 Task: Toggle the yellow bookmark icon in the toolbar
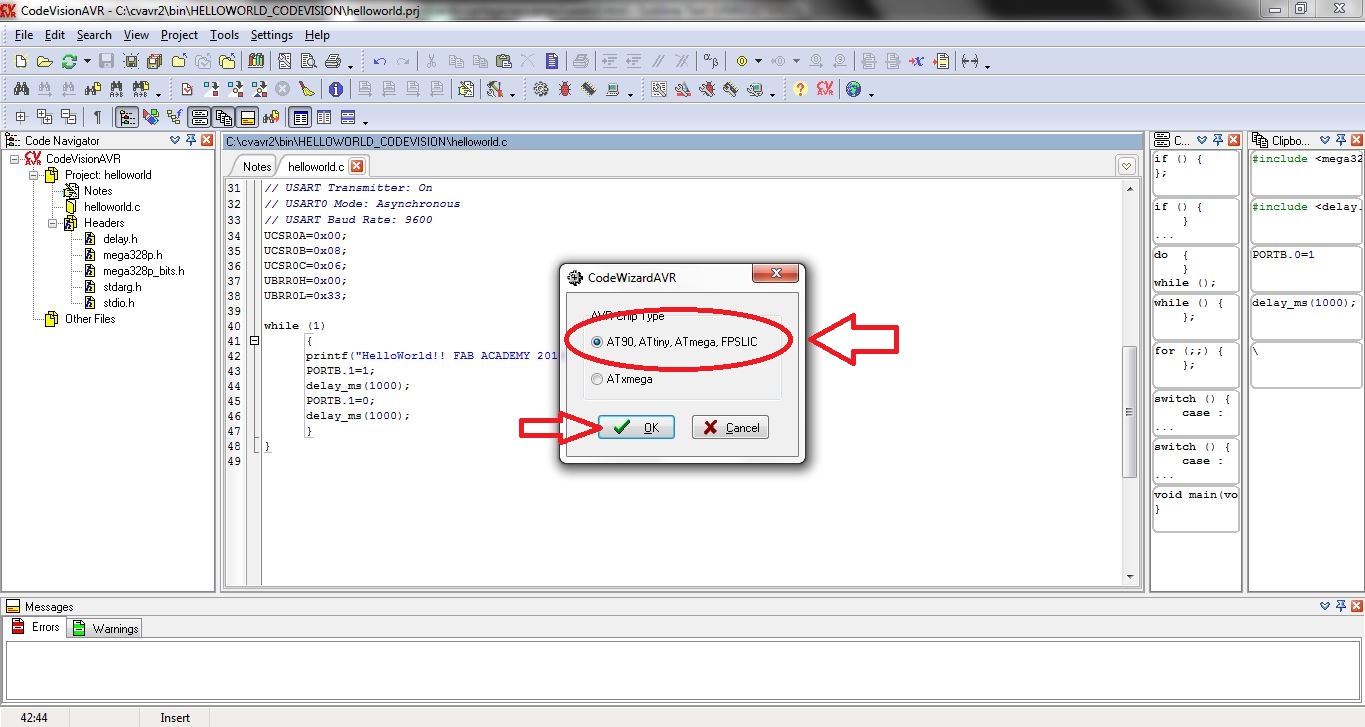[741, 61]
